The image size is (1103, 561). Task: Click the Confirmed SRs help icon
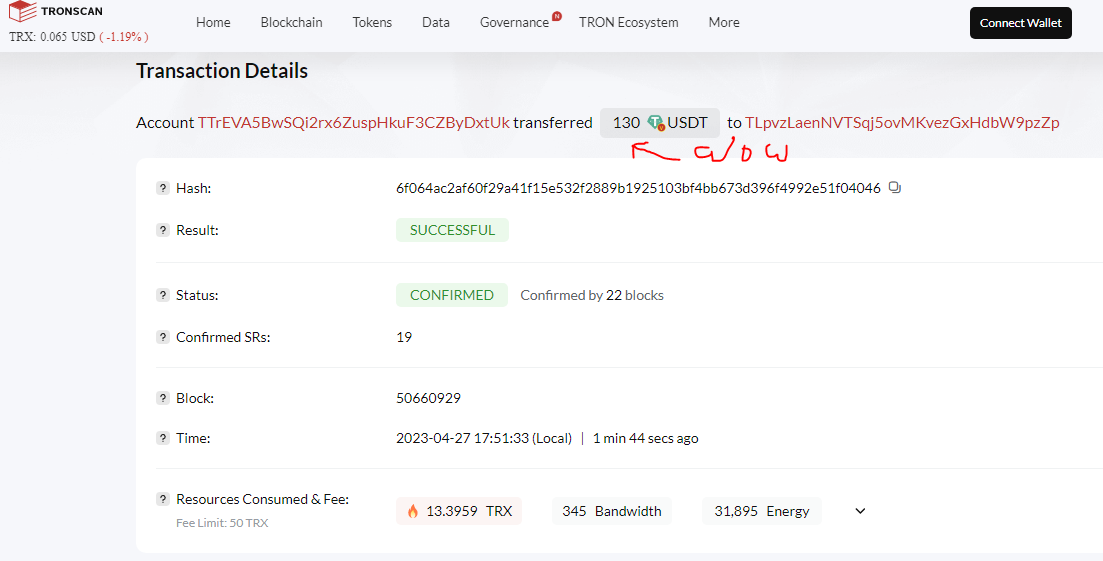pyautogui.click(x=162, y=337)
